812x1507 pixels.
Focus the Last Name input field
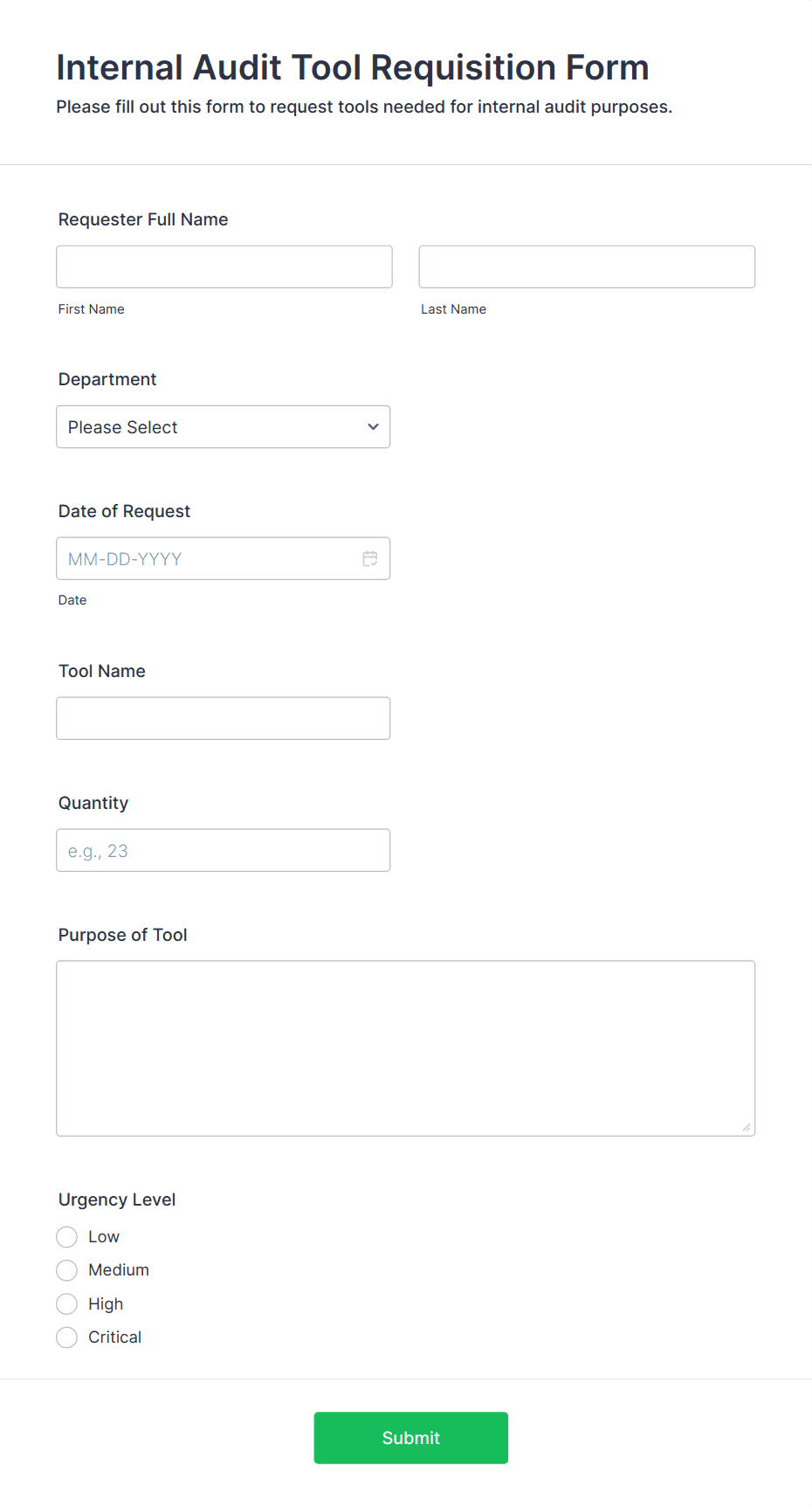[587, 266]
